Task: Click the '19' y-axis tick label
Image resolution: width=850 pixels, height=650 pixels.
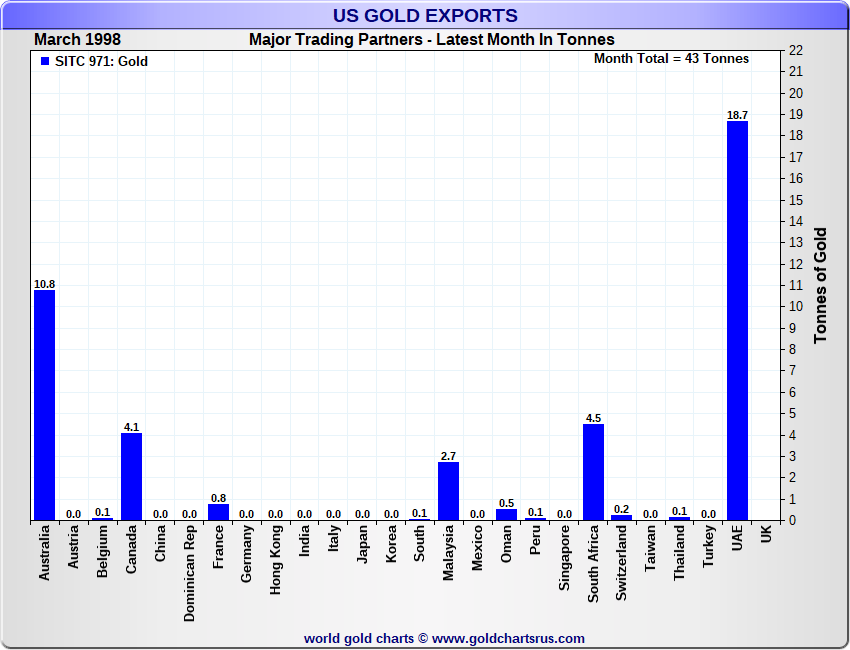Action: coord(796,114)
